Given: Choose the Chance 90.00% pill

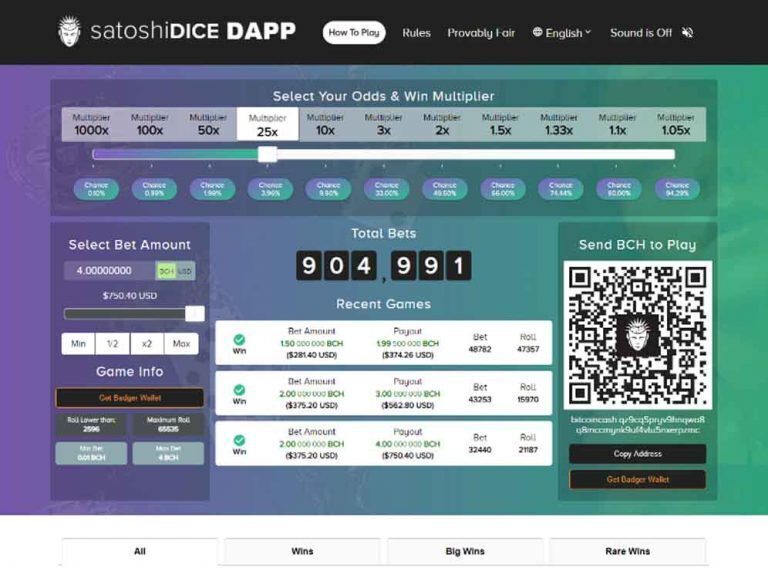Looking at the screenshot, I should (619, 189).
